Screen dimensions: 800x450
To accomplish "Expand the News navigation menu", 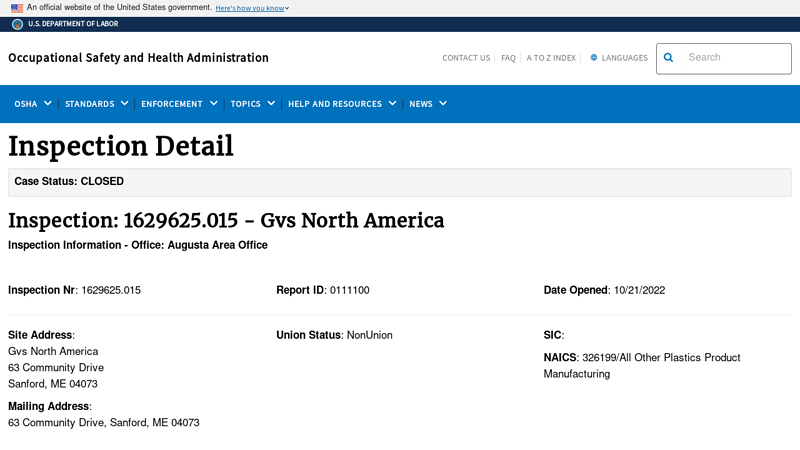I will pyautogui.click(x=427, y=103).
